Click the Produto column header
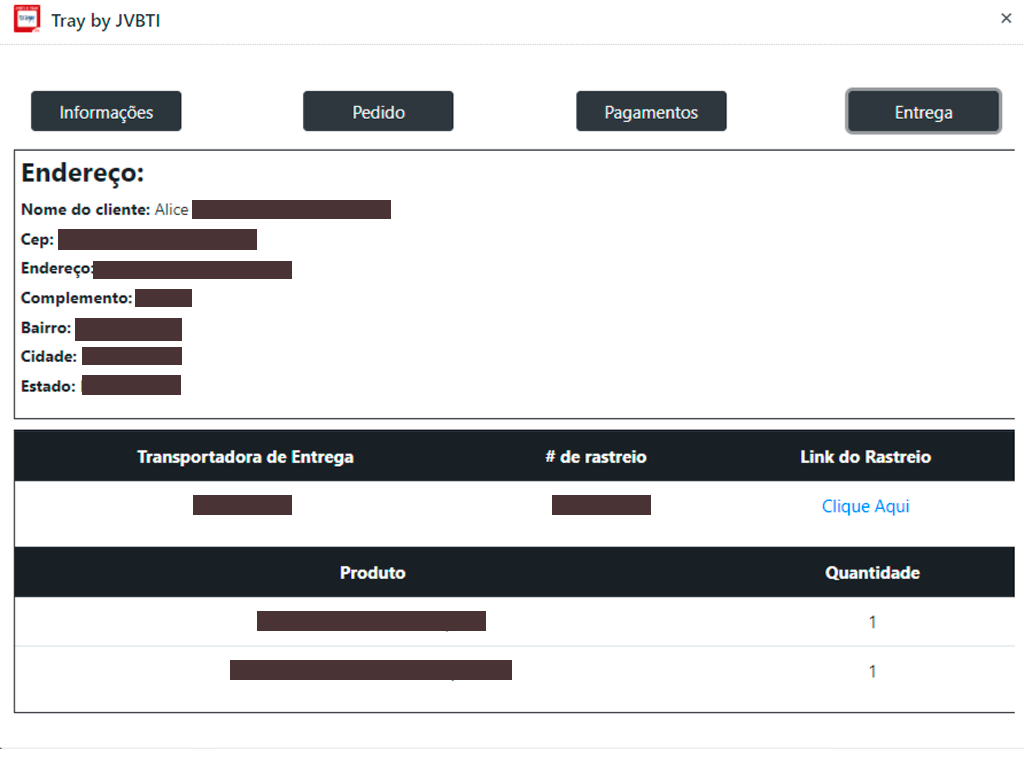Viewport: 1024px width, 768px height. click(x=372, y=573)
